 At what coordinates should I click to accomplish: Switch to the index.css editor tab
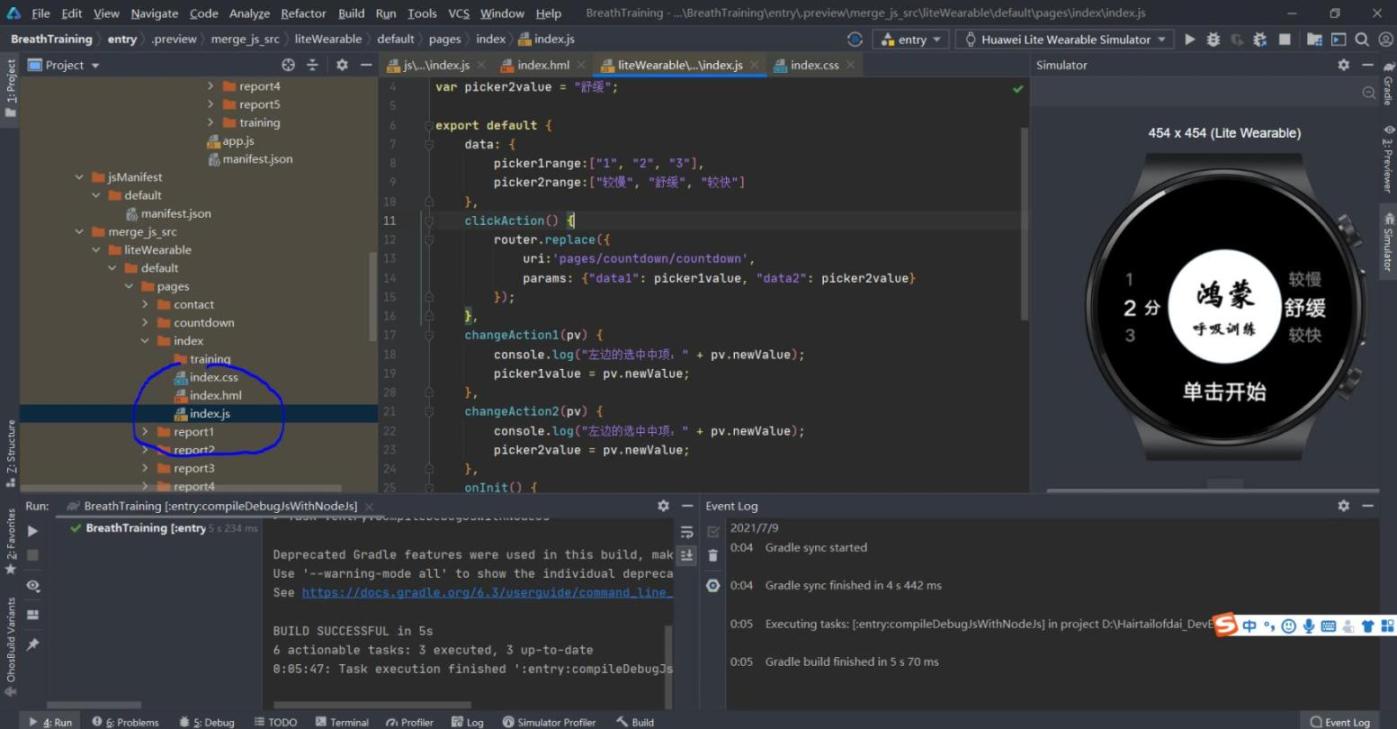(x=814, y=65)
